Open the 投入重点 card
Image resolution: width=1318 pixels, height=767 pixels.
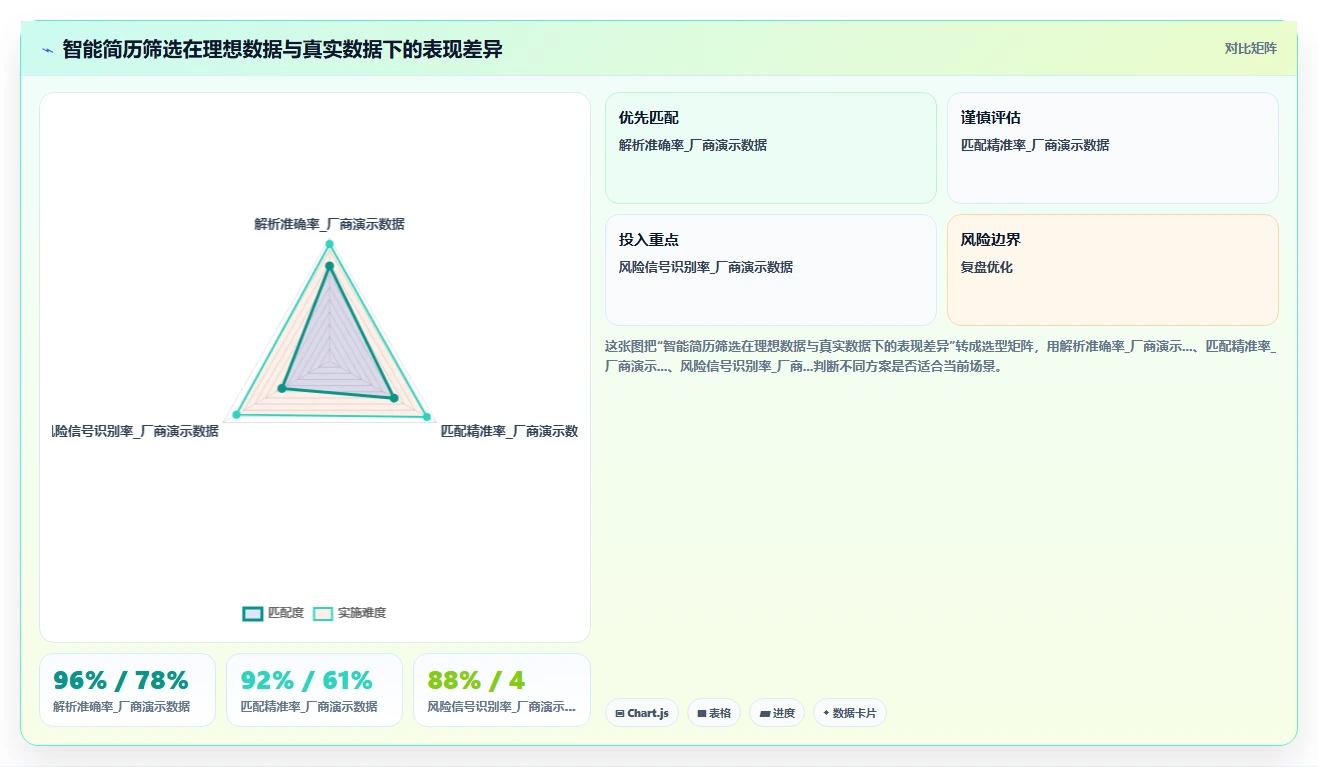[x=771, y=270]
